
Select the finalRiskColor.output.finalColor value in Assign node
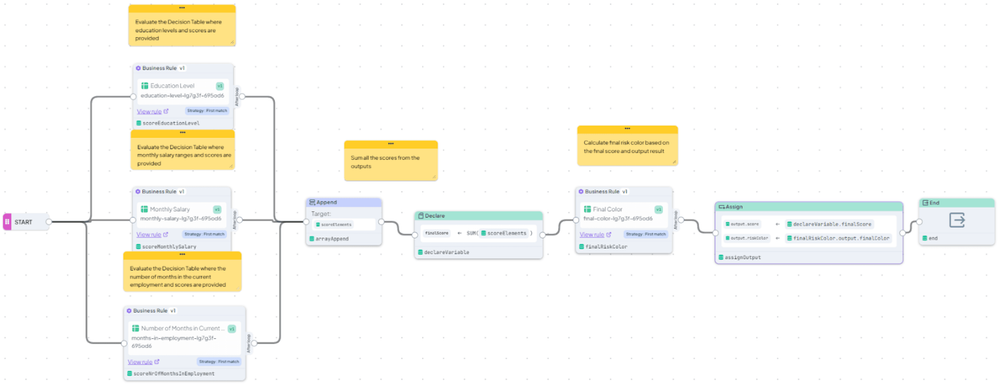coord(839,238)
